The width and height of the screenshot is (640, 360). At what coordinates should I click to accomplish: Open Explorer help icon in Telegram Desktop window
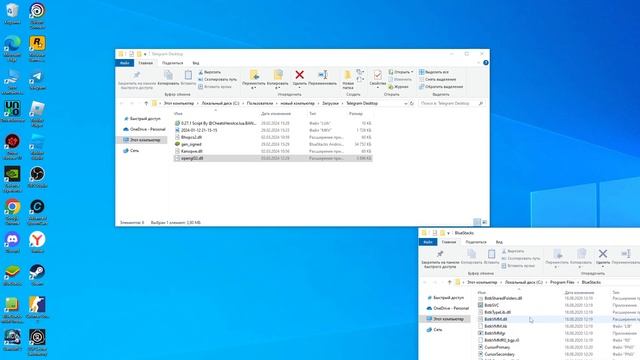(x=486, y=63)
